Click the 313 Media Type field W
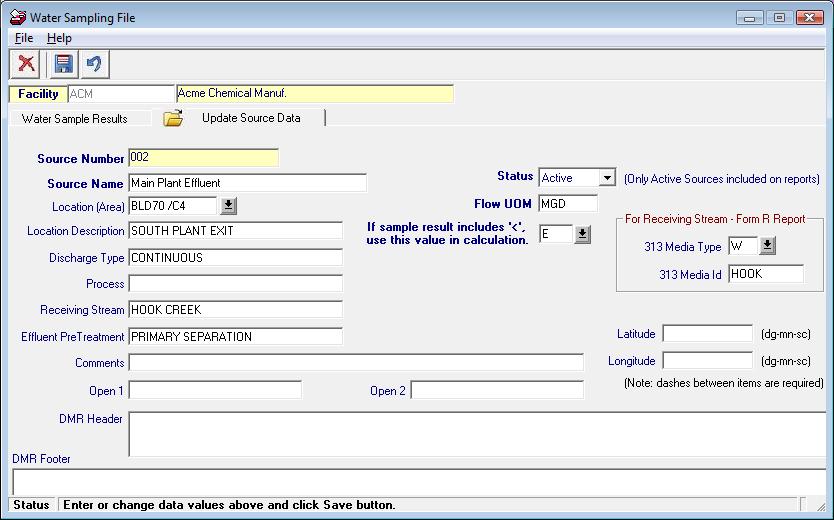Screen dimensions: 834x520 pyautogui.click(x=743, y=246)
